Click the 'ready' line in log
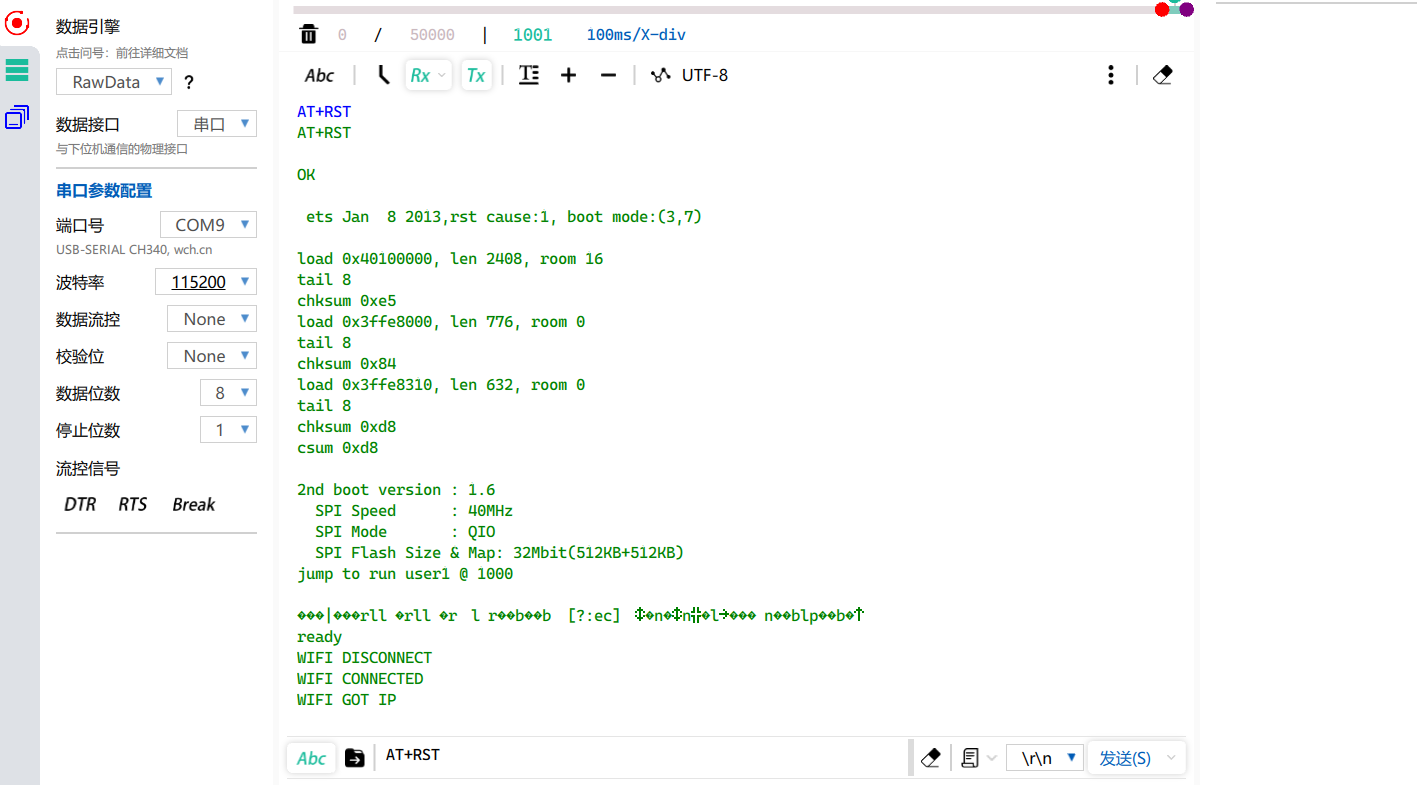This screenshot has height=785, width=1428. pos(319,637)
